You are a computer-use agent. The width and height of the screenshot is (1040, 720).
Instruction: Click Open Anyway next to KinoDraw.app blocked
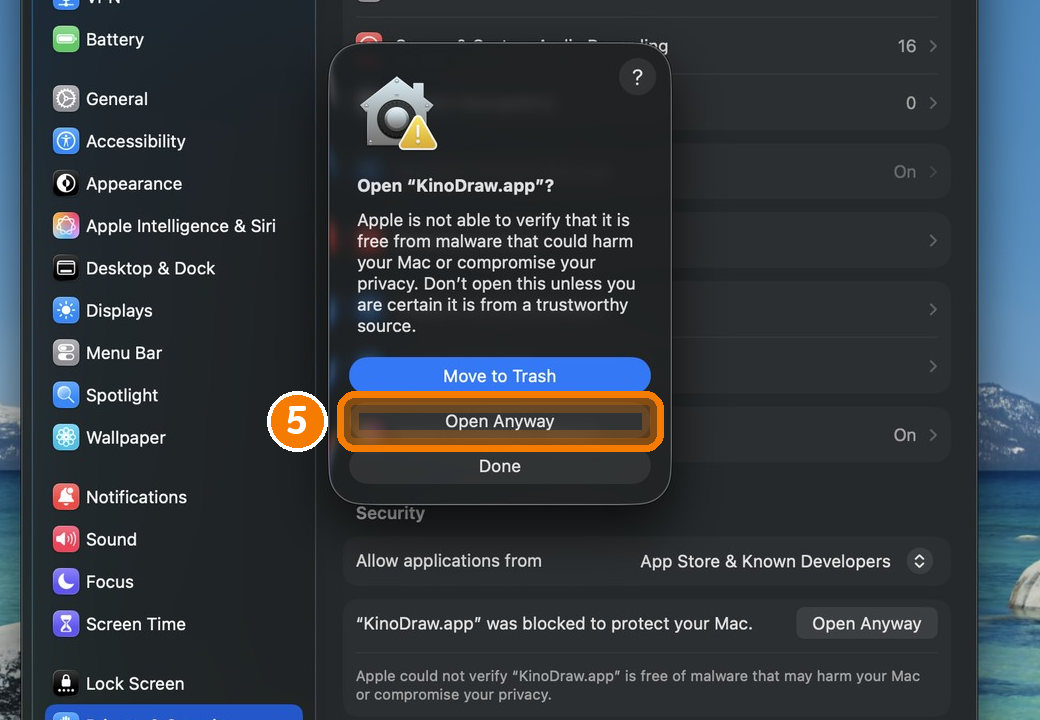coord(866,624)
